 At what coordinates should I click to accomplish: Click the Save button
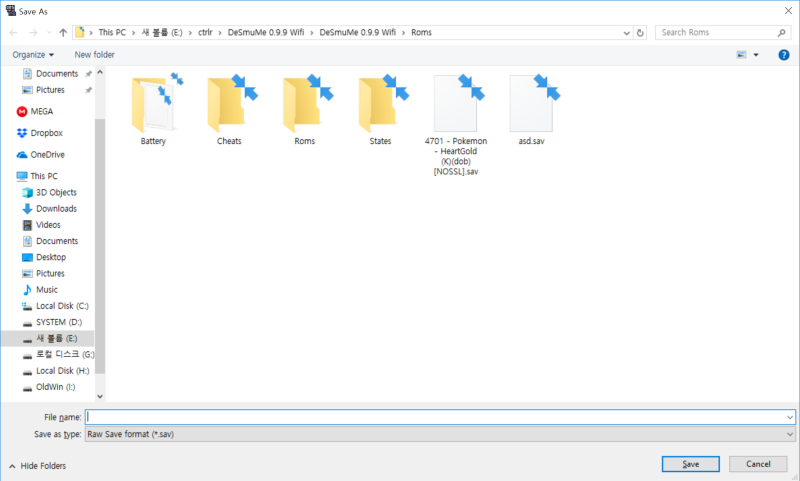[691, 464]
